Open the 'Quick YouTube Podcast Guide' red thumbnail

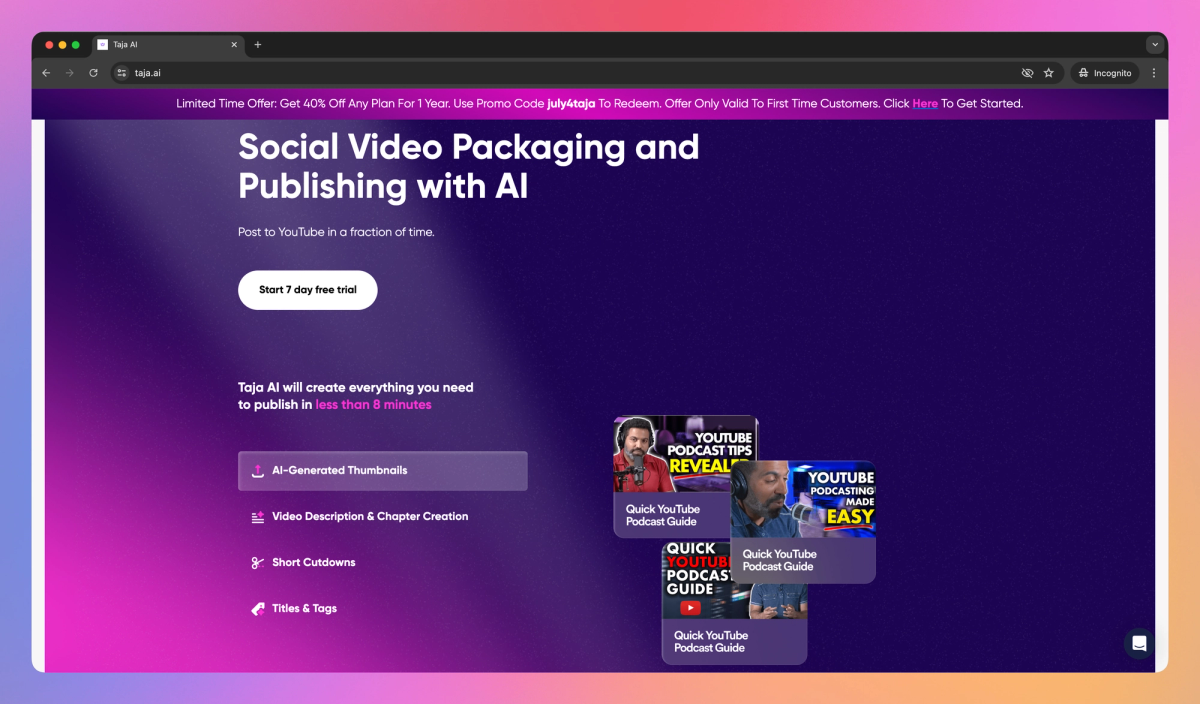coord(734,603)
